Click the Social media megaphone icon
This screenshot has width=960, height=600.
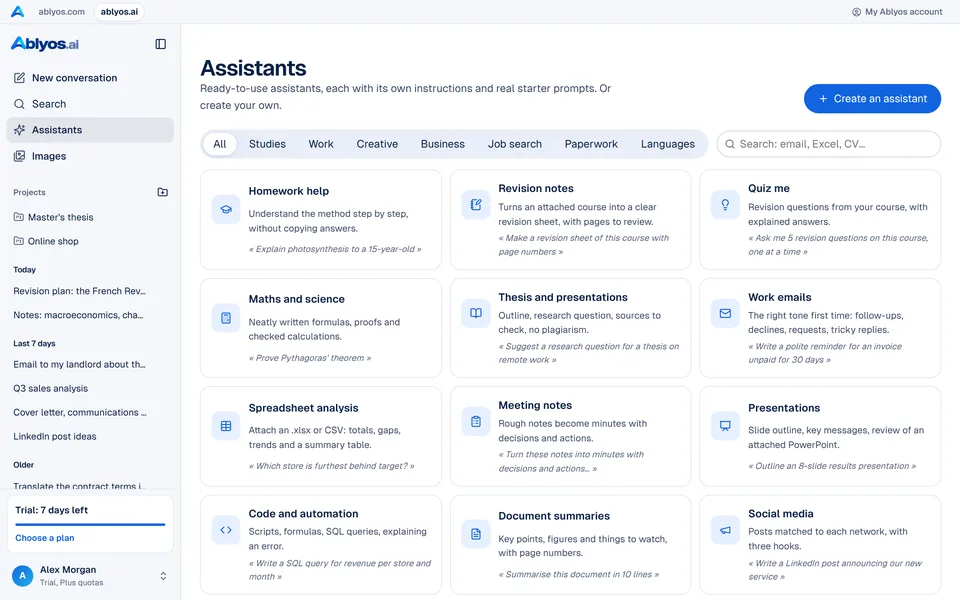point(725,530)
